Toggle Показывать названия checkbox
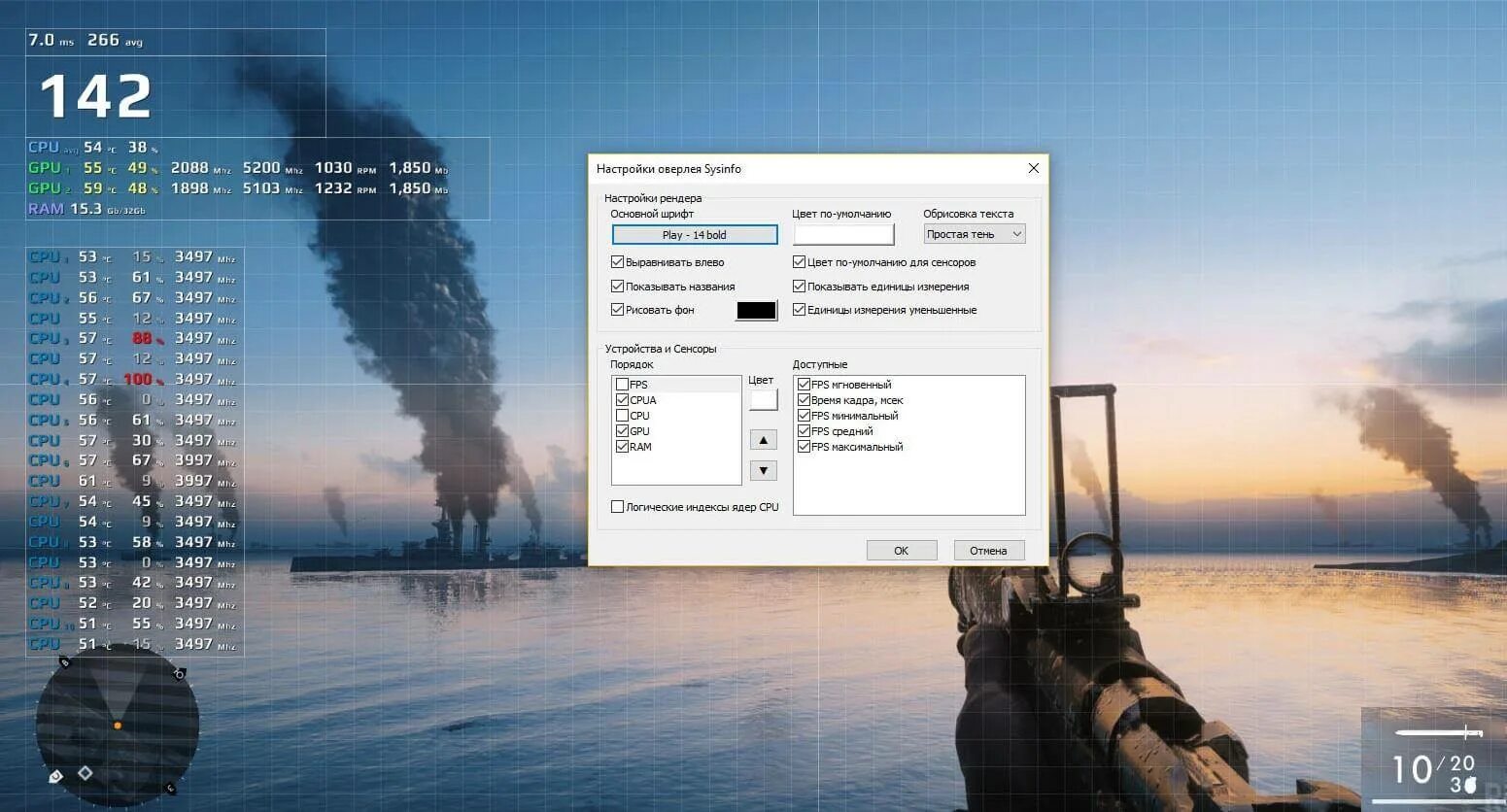Viewport: 1507px width, 812px height. 617,287
